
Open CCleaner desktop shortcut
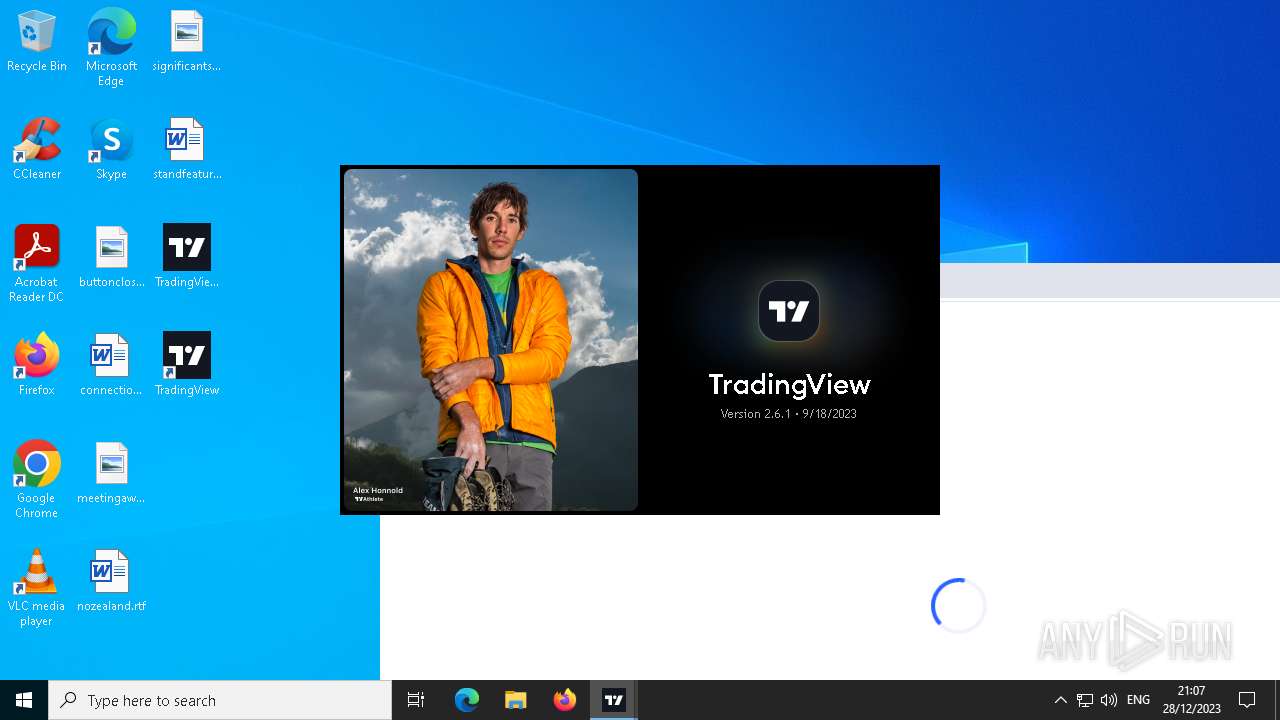point(37,149)
